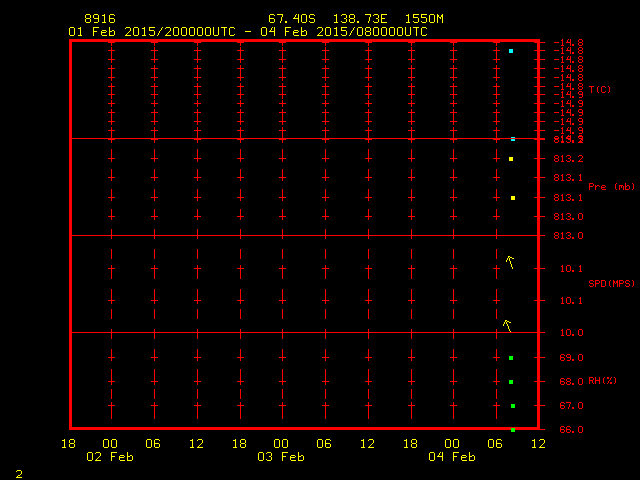Jump to the 03 Feb date label
The height and width of the screenshot is (480, 640).
pyautogui.click(x=282, y=457)
